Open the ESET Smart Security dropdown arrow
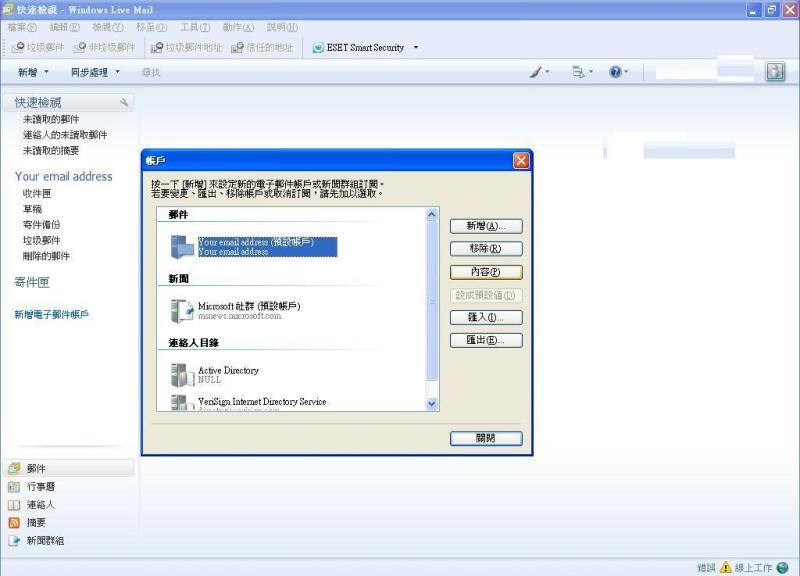This screenshot has width=800, height=576. (x=416, y=47)
